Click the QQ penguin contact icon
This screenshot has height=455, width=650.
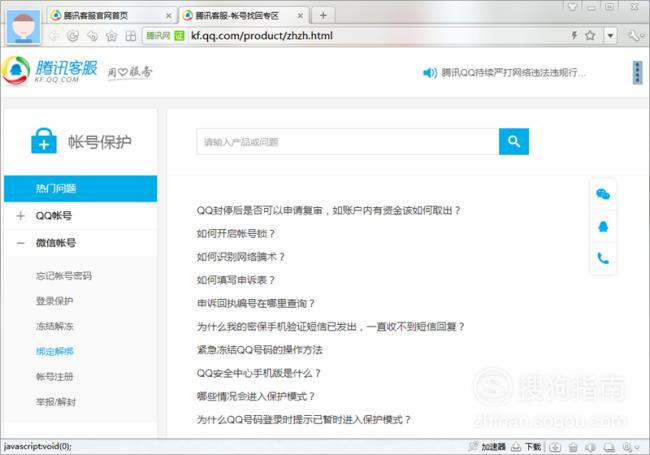pyautogui.click(x=603, y=227)
